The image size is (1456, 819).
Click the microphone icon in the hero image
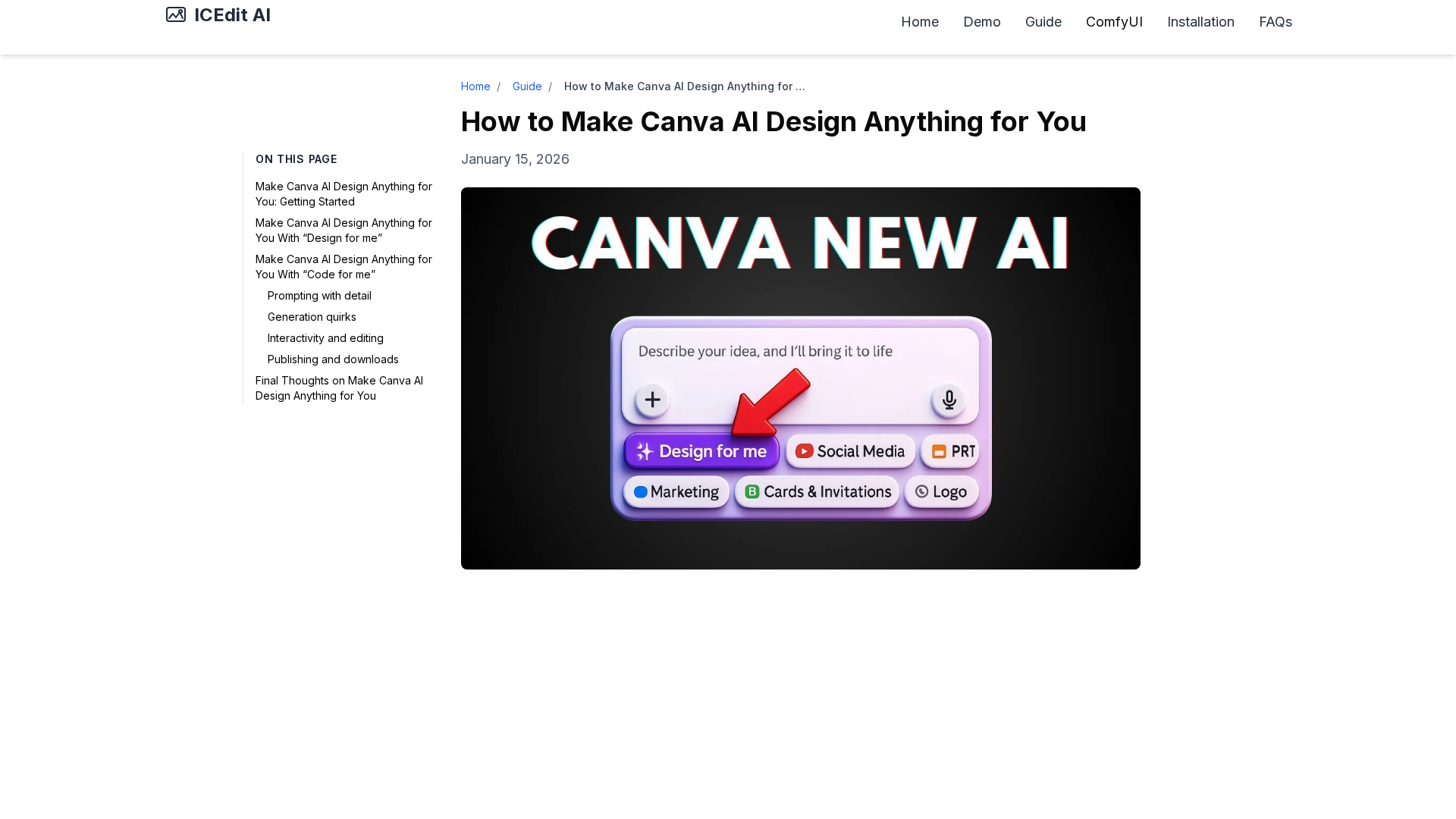[x=949, y=400]
